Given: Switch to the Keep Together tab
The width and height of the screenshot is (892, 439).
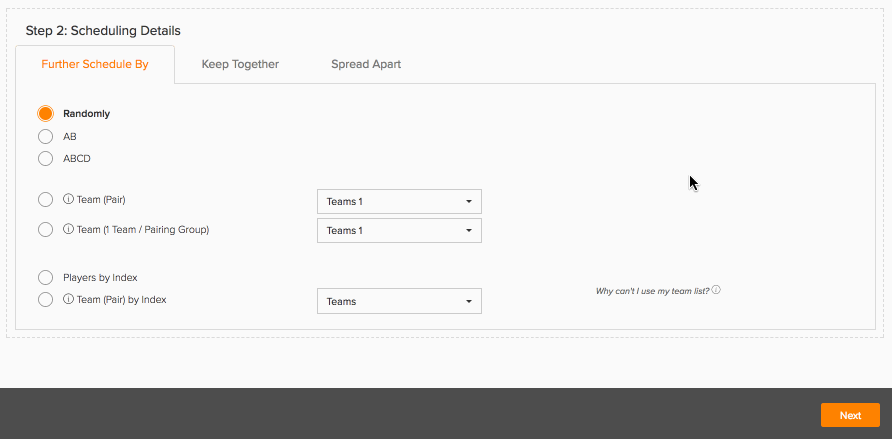Looking at the screenshot, I should click(240, 64).
